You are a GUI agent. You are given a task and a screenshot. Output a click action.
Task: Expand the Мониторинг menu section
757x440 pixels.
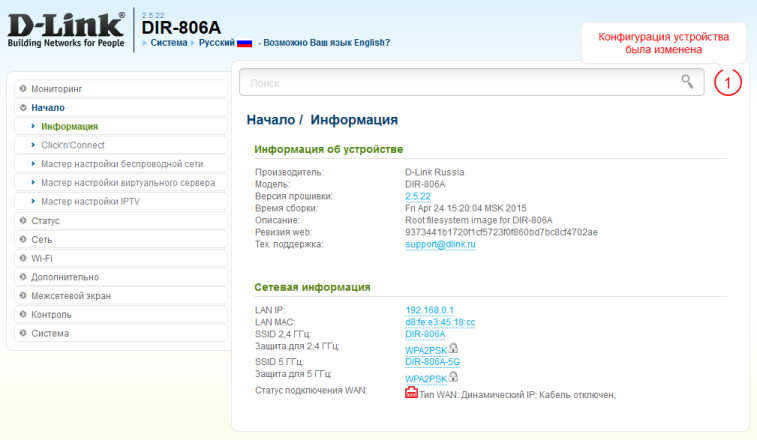point(121,89)
